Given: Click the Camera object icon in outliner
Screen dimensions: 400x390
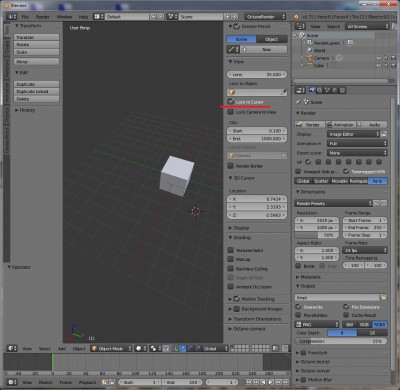Looking at the screenshot, I should click(310, 58).
